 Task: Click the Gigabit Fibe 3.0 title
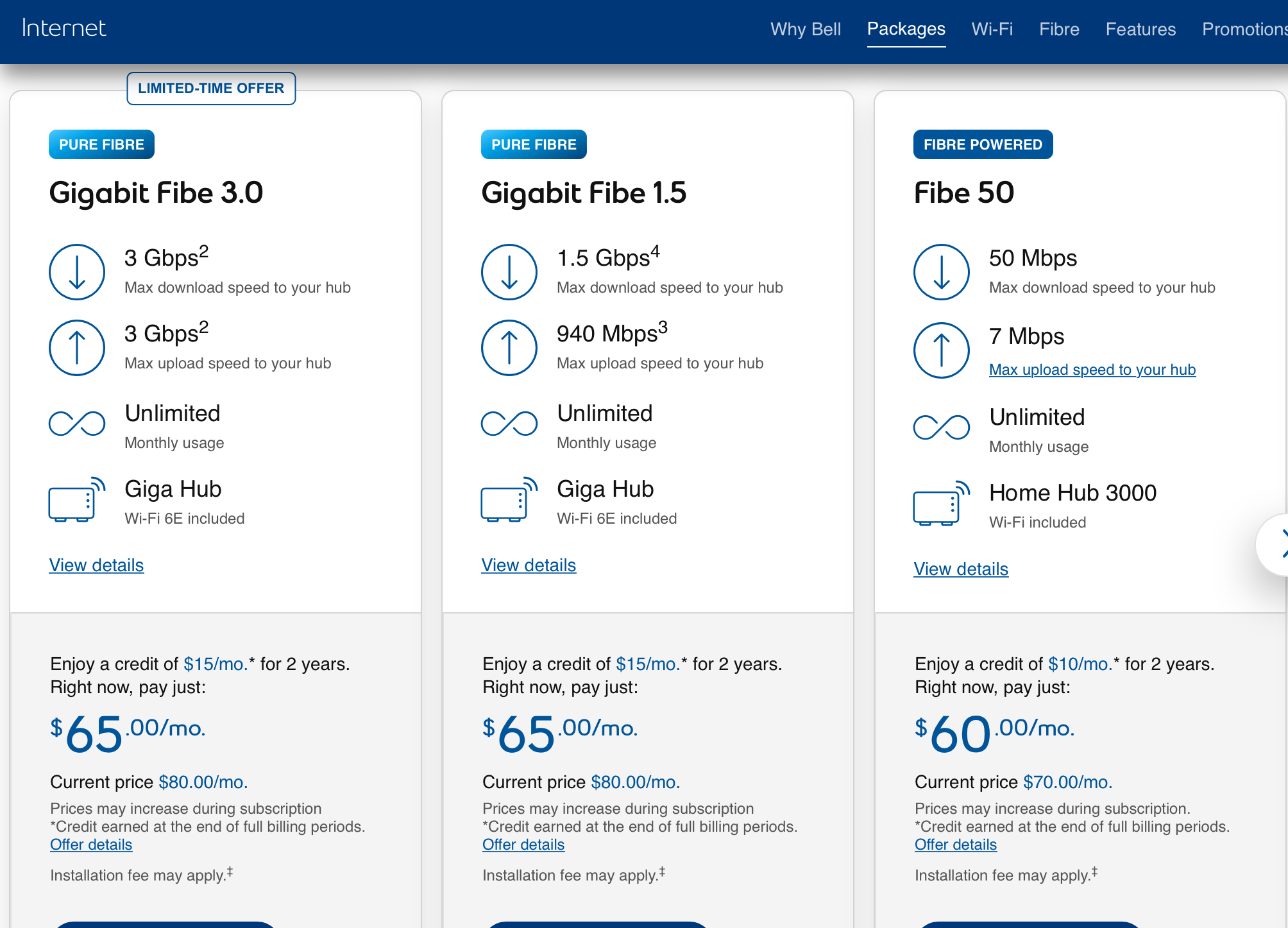tap(156, 193)
